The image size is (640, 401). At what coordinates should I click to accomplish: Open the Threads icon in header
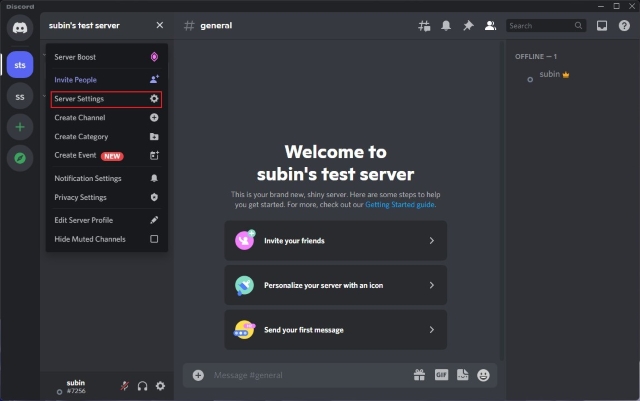tap(424, 26)
